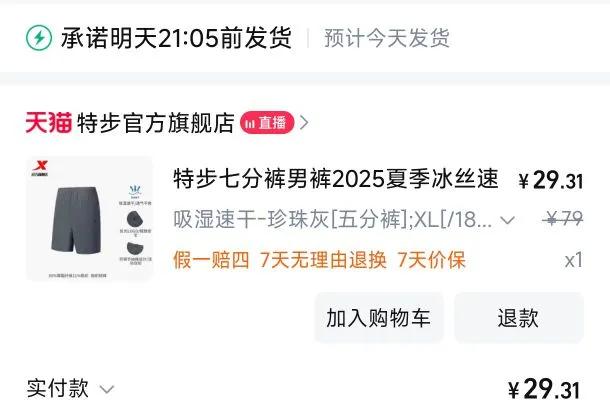Tap the 7天无理由退换 service tag
610x420 pixels.
[x=323, y=259]
